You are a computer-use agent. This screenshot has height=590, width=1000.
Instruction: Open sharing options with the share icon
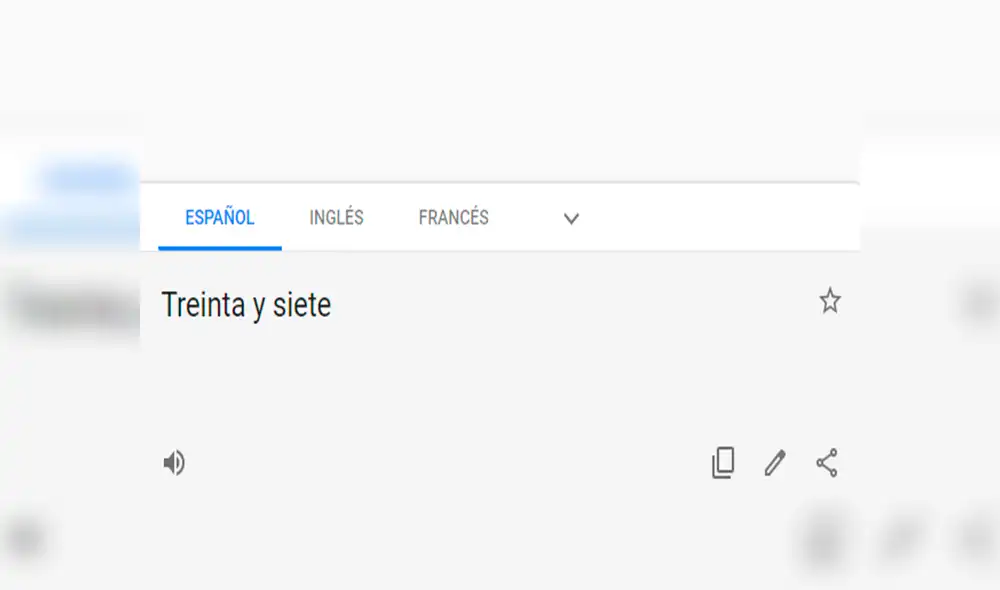[826, 462]
